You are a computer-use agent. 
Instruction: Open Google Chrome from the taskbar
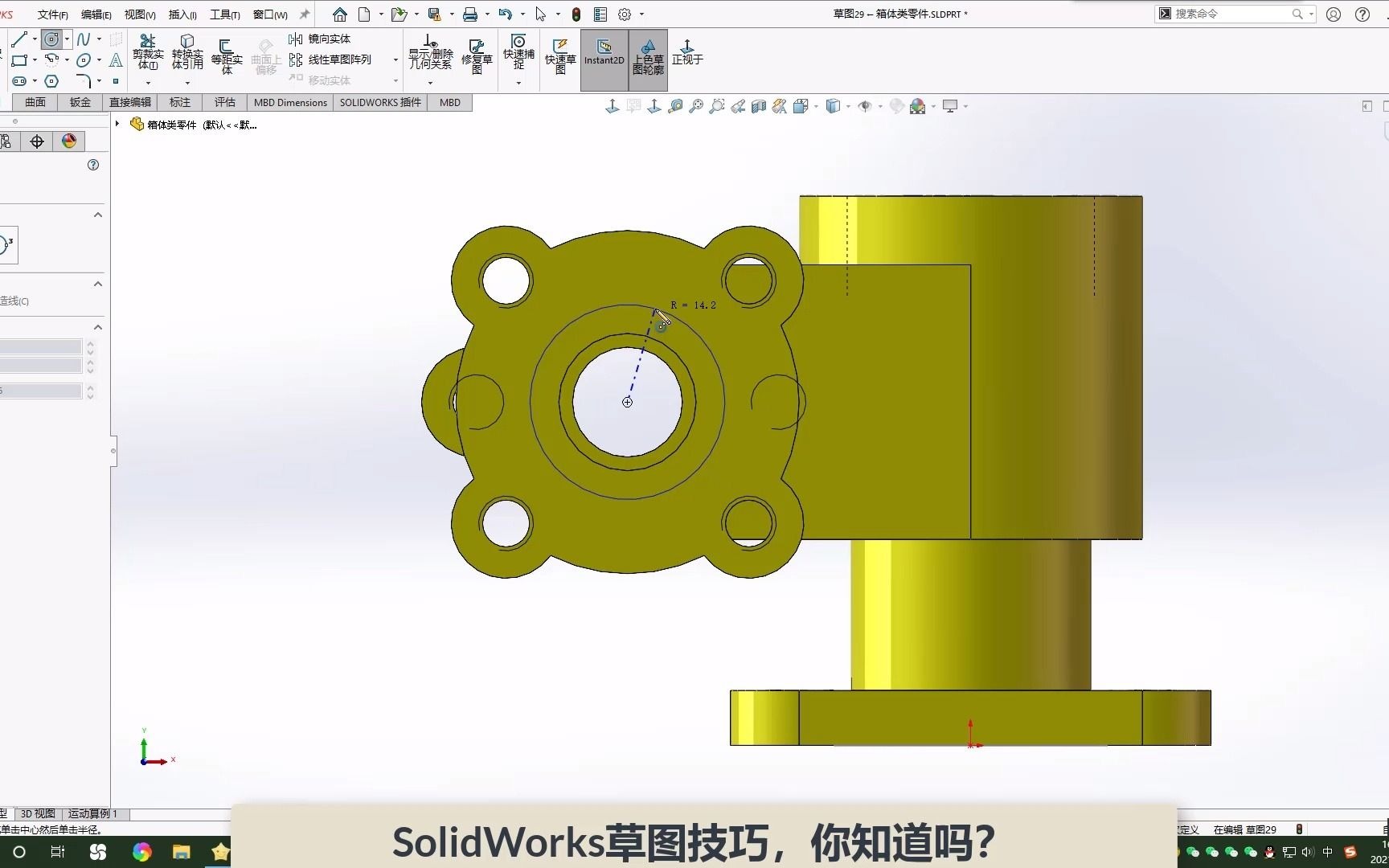[142, 852]
